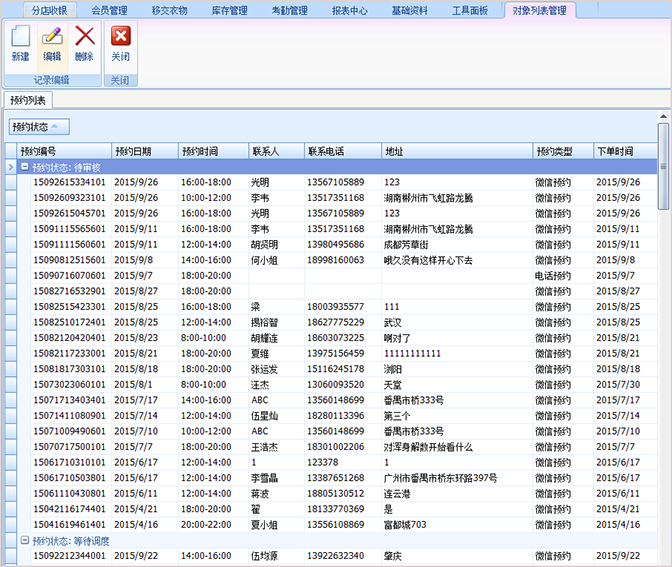
Task: Collapse the 预约状态: 等待调度 group
Action: tap(25, 540)
